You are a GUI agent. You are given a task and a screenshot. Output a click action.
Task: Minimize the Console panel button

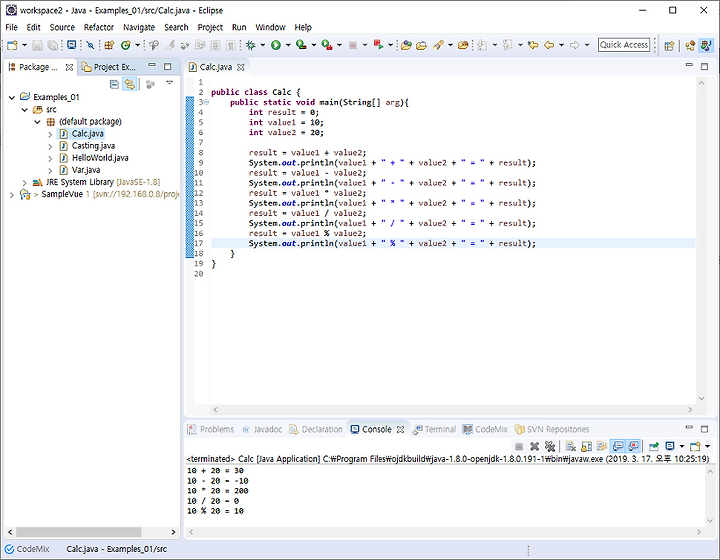[689, 428]
